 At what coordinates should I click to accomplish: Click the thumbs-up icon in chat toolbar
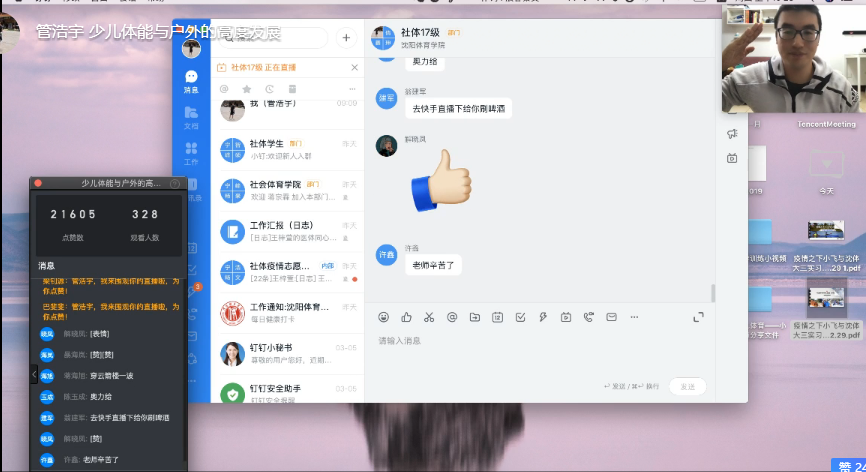coord(406,317)
